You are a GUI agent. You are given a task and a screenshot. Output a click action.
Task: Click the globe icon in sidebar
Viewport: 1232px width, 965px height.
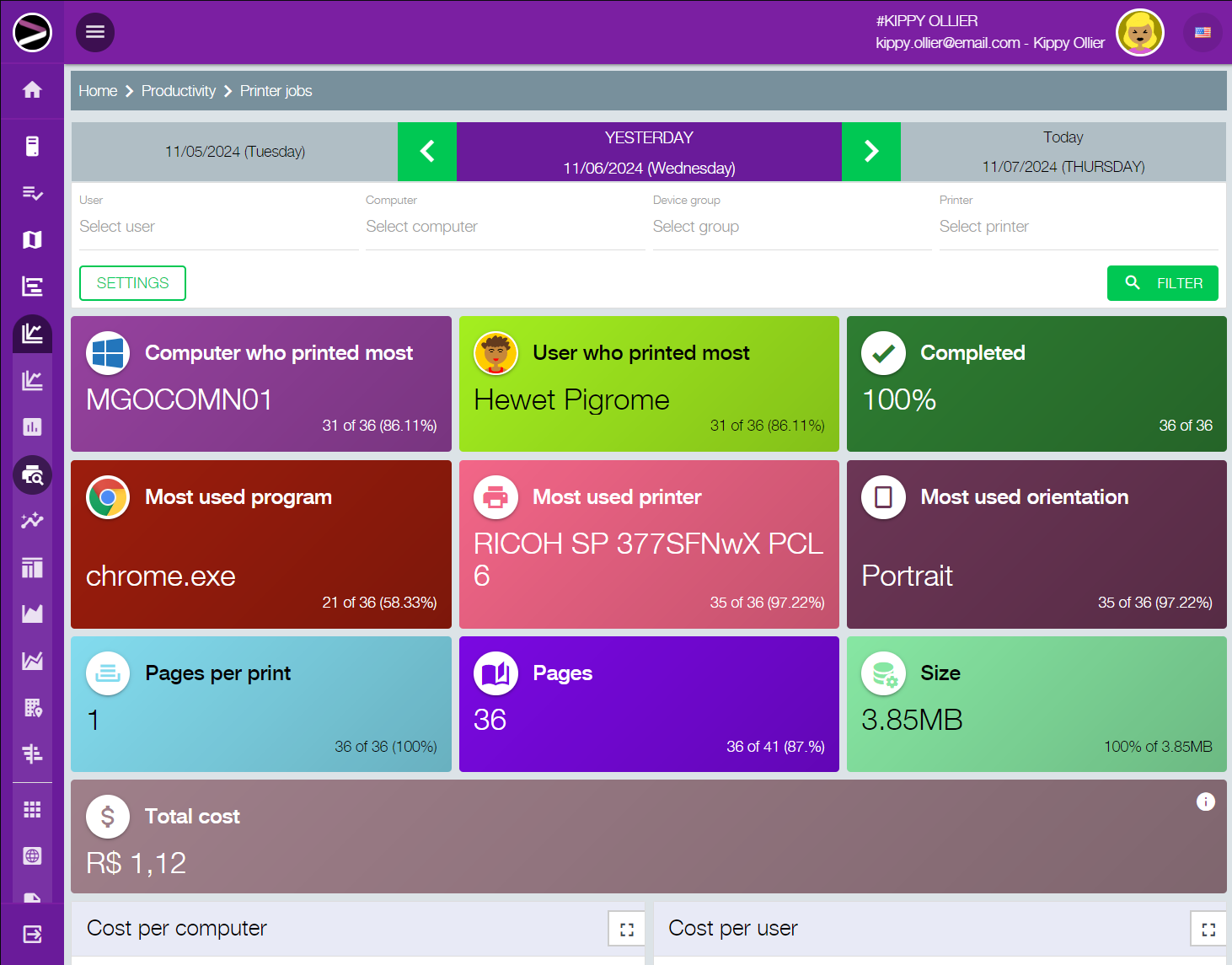point(32,856)
